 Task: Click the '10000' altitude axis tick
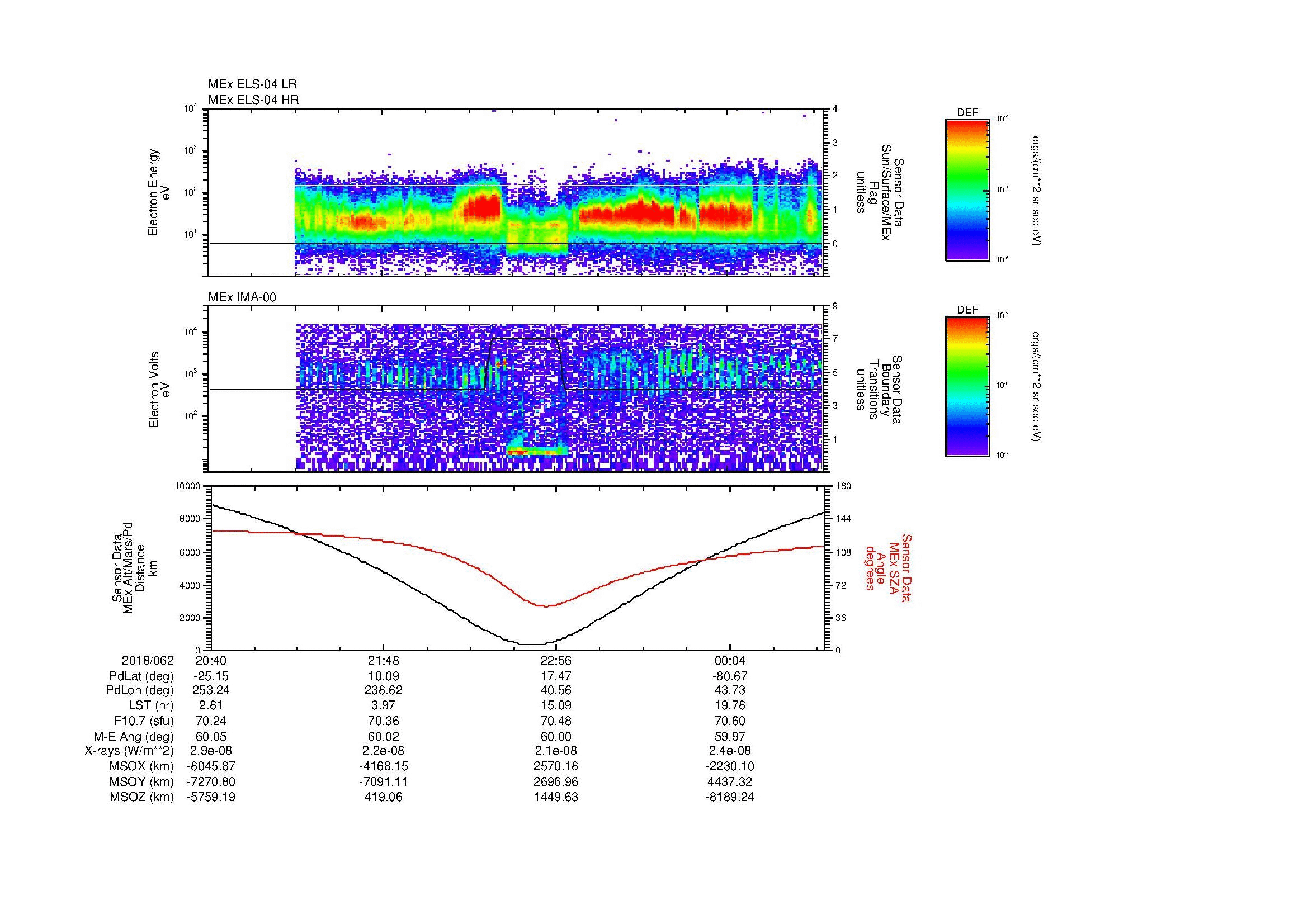[x=187, y=486]
